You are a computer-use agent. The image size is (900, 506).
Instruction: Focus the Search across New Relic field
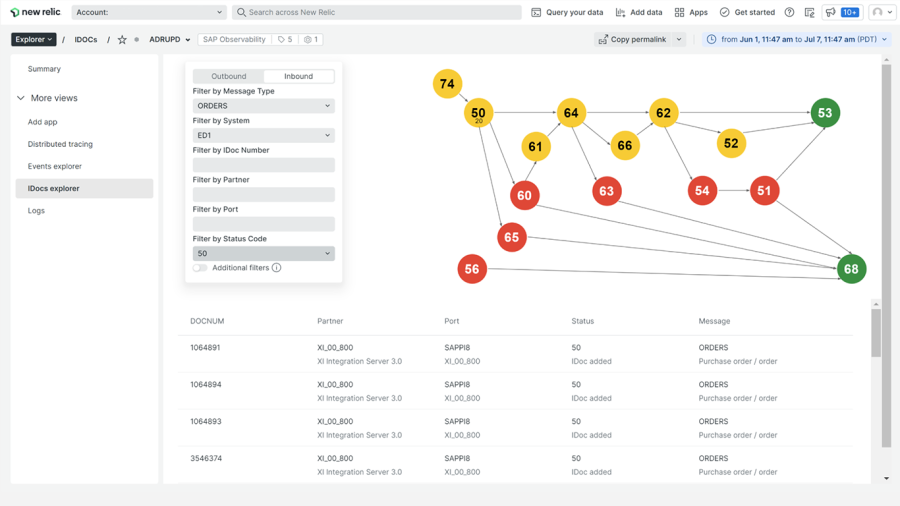(377, 12)
